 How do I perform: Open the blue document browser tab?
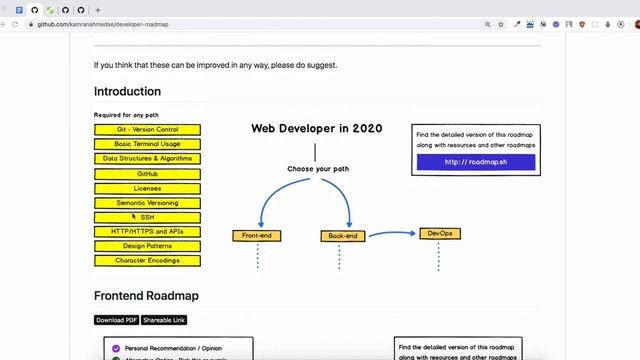coord(19,10)
